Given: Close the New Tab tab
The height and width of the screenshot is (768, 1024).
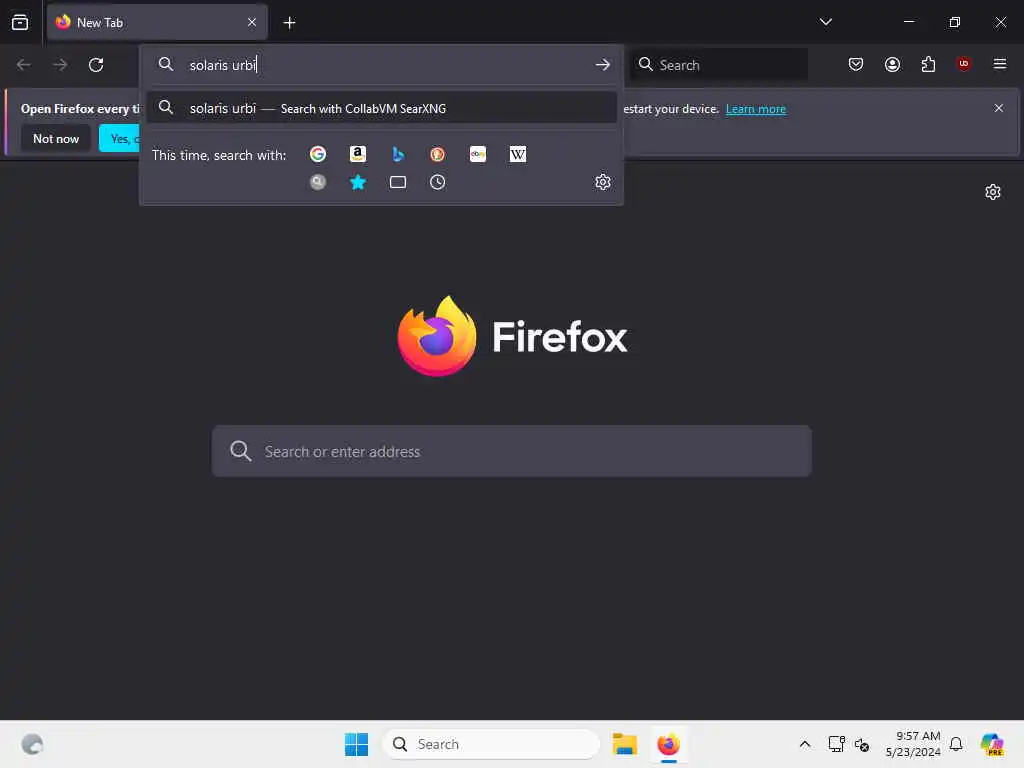Looking at the screenshot, I should coord(252,23).
